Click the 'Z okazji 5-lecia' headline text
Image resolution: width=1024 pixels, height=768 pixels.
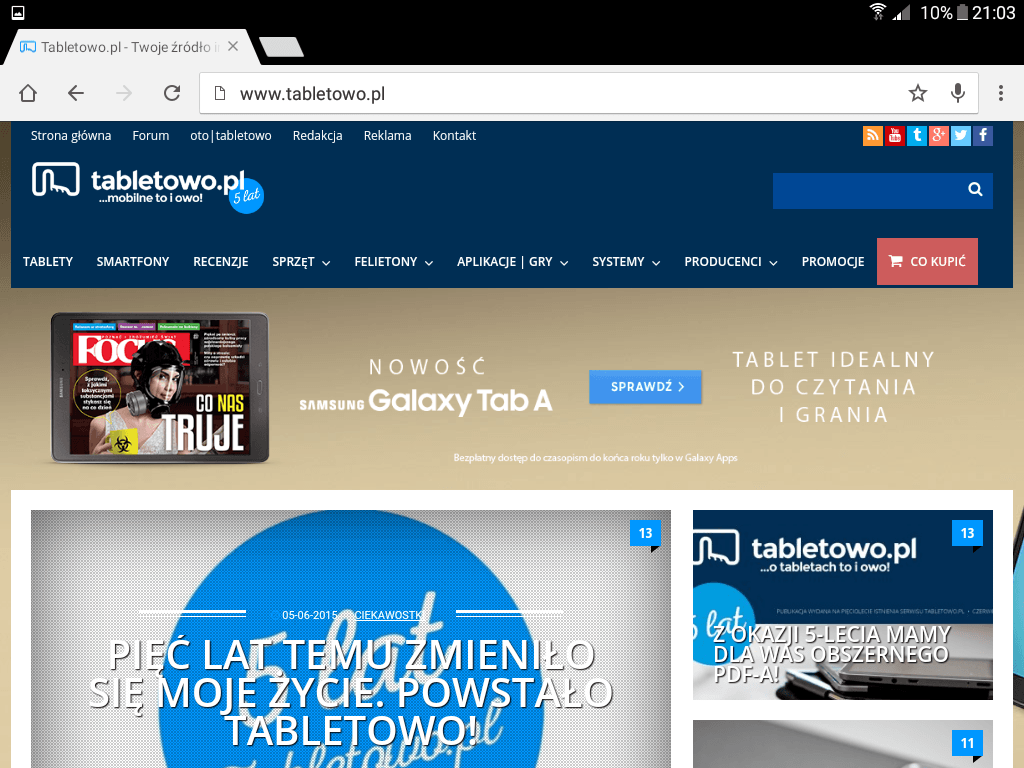click(x=831, y=654)
